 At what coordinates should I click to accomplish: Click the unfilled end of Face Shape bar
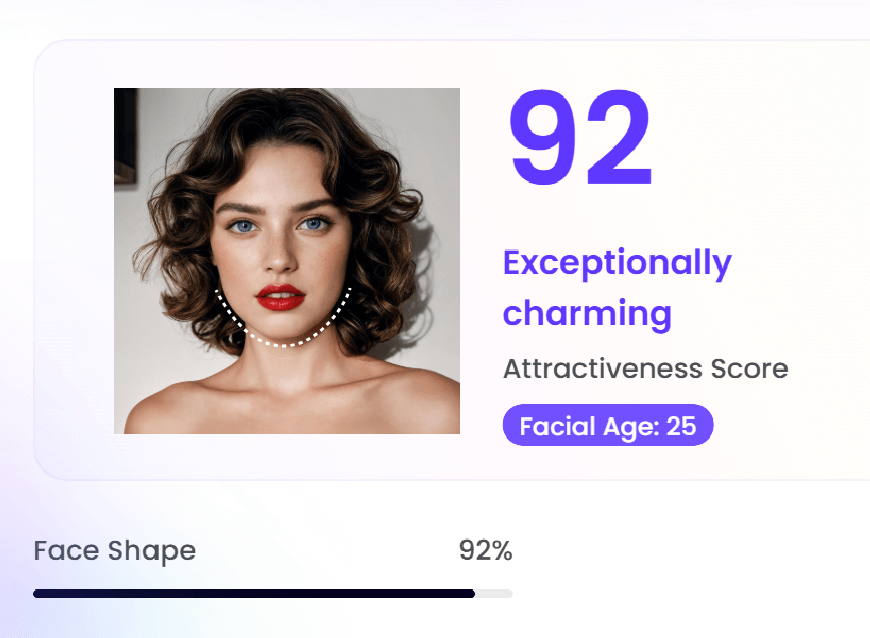[x=494, y=593]
